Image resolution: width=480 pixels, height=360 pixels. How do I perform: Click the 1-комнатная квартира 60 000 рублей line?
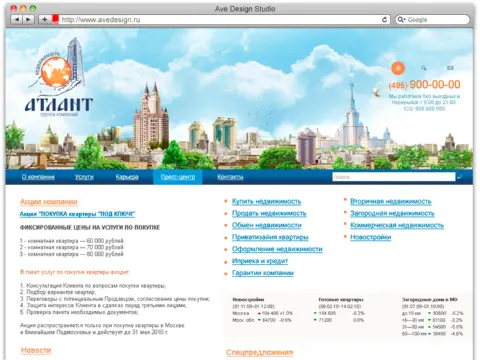click(x=72, y=241)
